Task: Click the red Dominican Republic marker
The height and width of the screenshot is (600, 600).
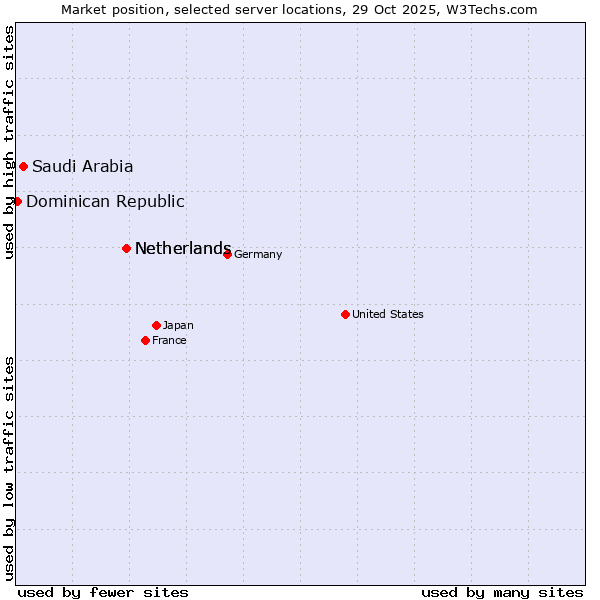Action: coord(17,201)
